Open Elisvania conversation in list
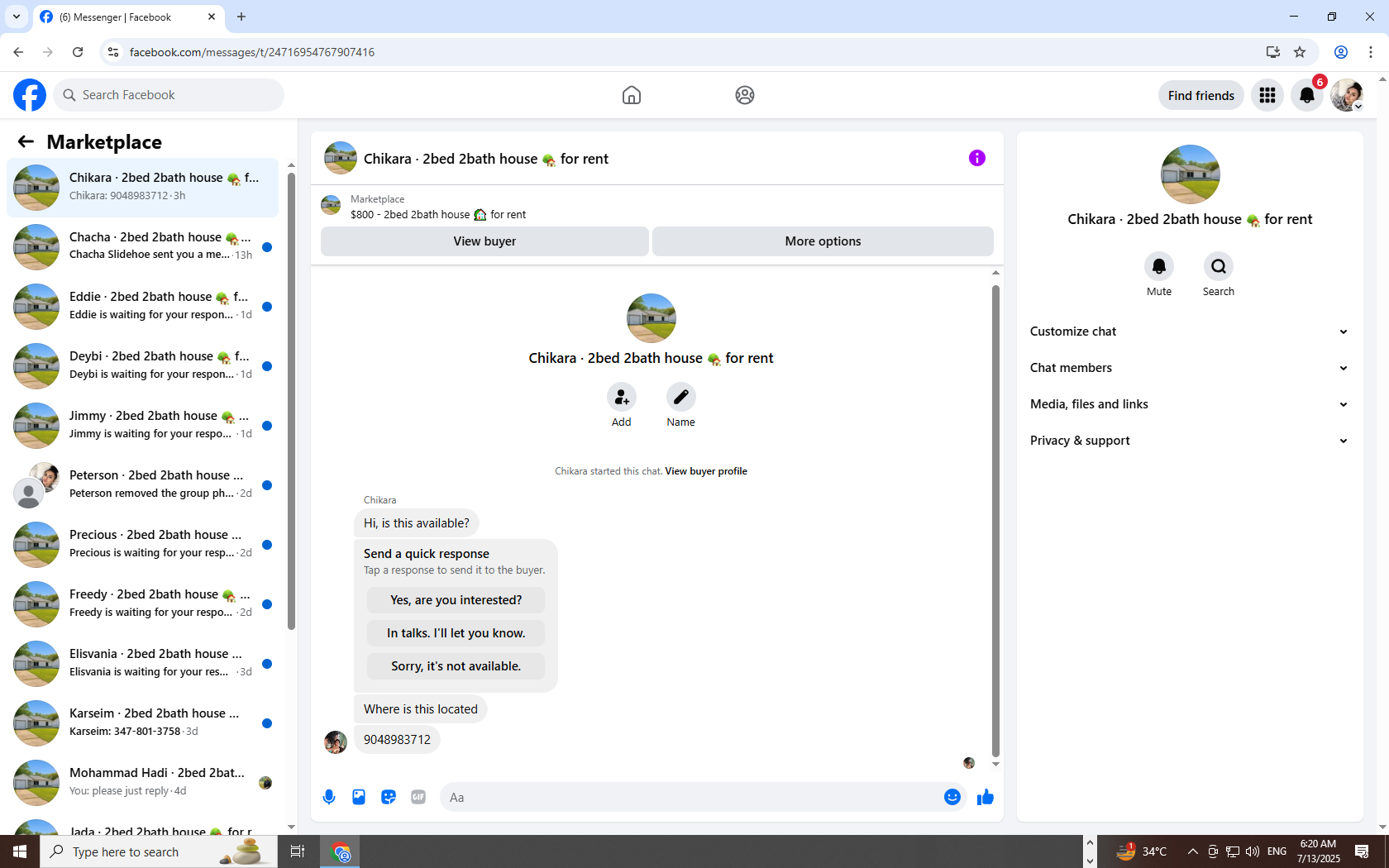This screenshot has width=1389, height=868. point(143,664)
